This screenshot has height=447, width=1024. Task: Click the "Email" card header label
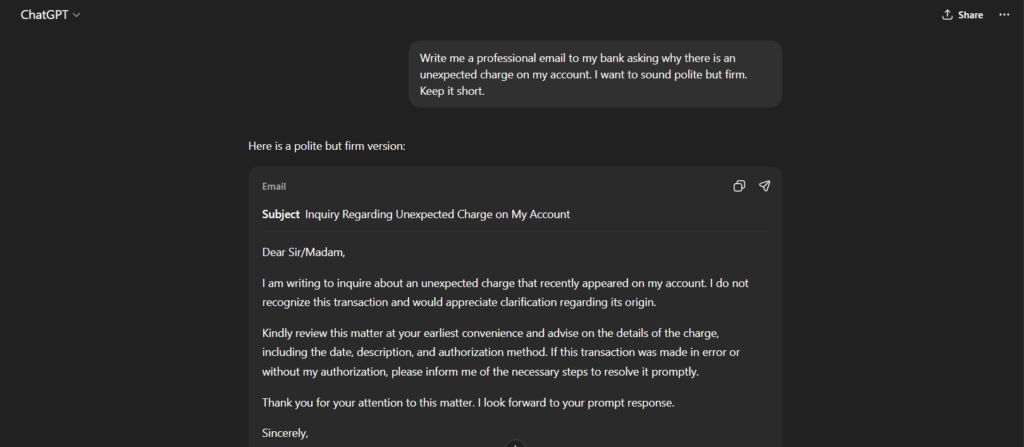[274, 187]
